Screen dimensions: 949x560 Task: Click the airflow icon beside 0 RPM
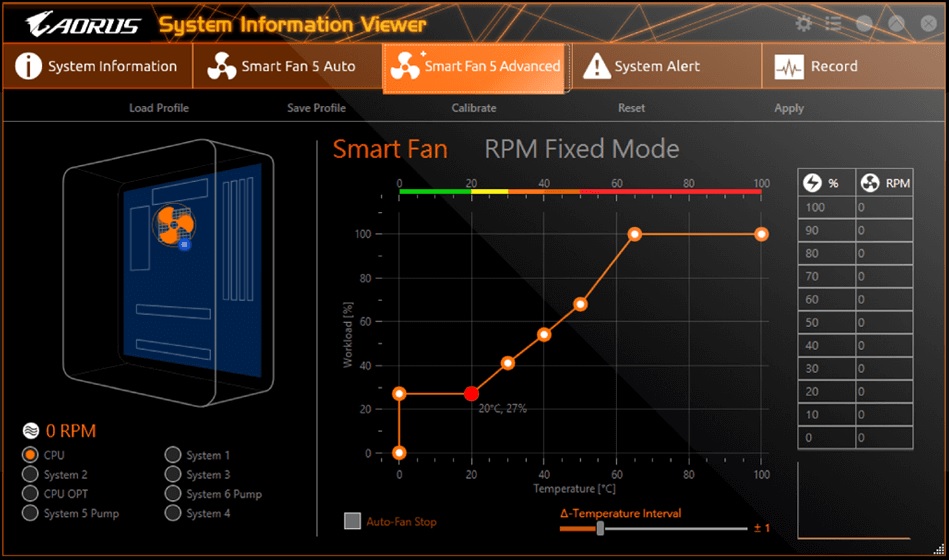(30, 431)
